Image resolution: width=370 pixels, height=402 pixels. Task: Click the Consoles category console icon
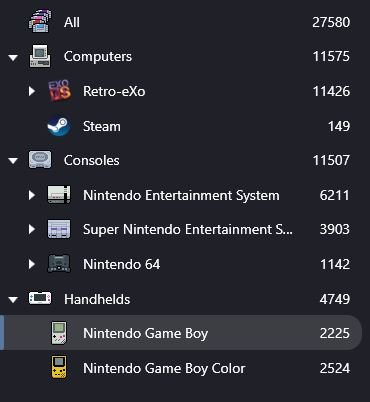[40, 160]
